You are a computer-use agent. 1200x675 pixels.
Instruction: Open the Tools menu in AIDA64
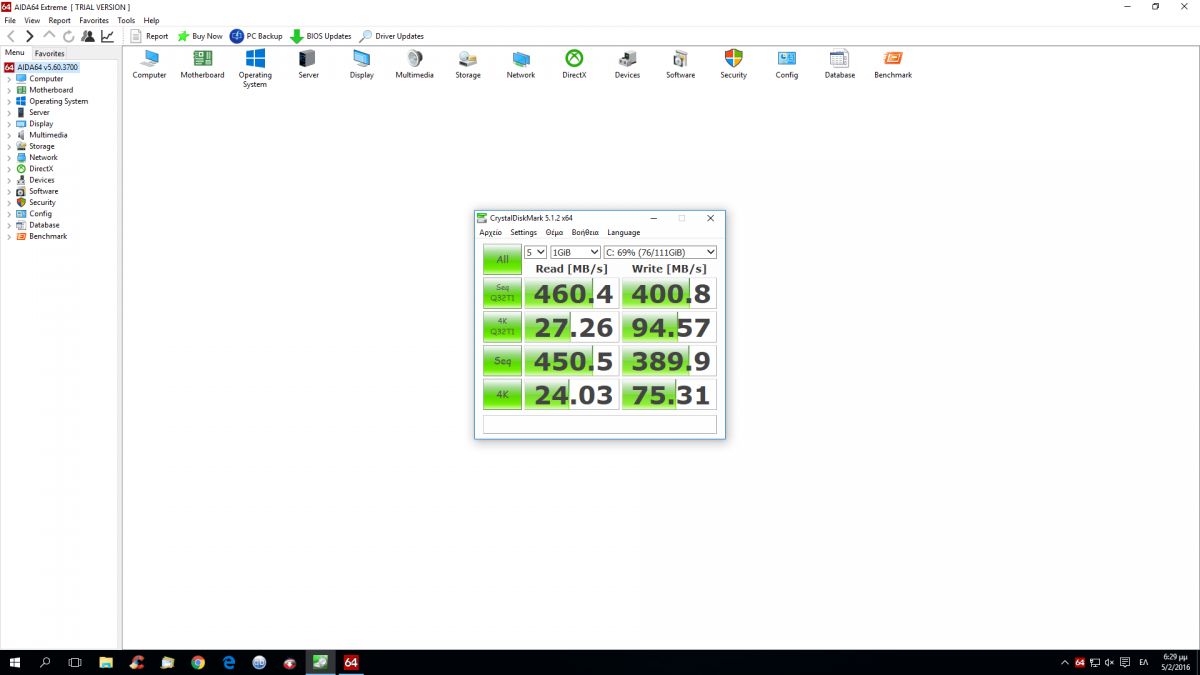click(x=126, y=20)
